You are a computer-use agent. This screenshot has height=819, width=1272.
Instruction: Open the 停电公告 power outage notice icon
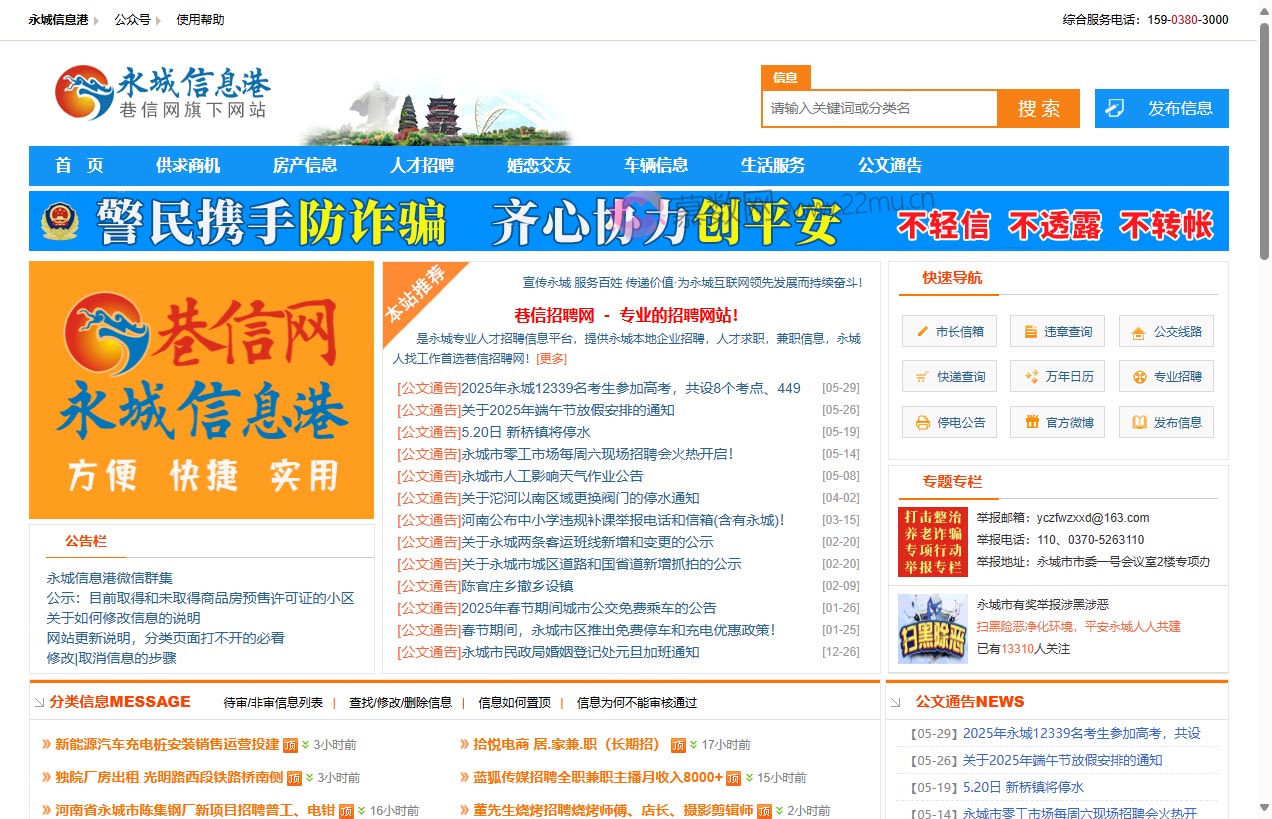[x=948, y=422]
